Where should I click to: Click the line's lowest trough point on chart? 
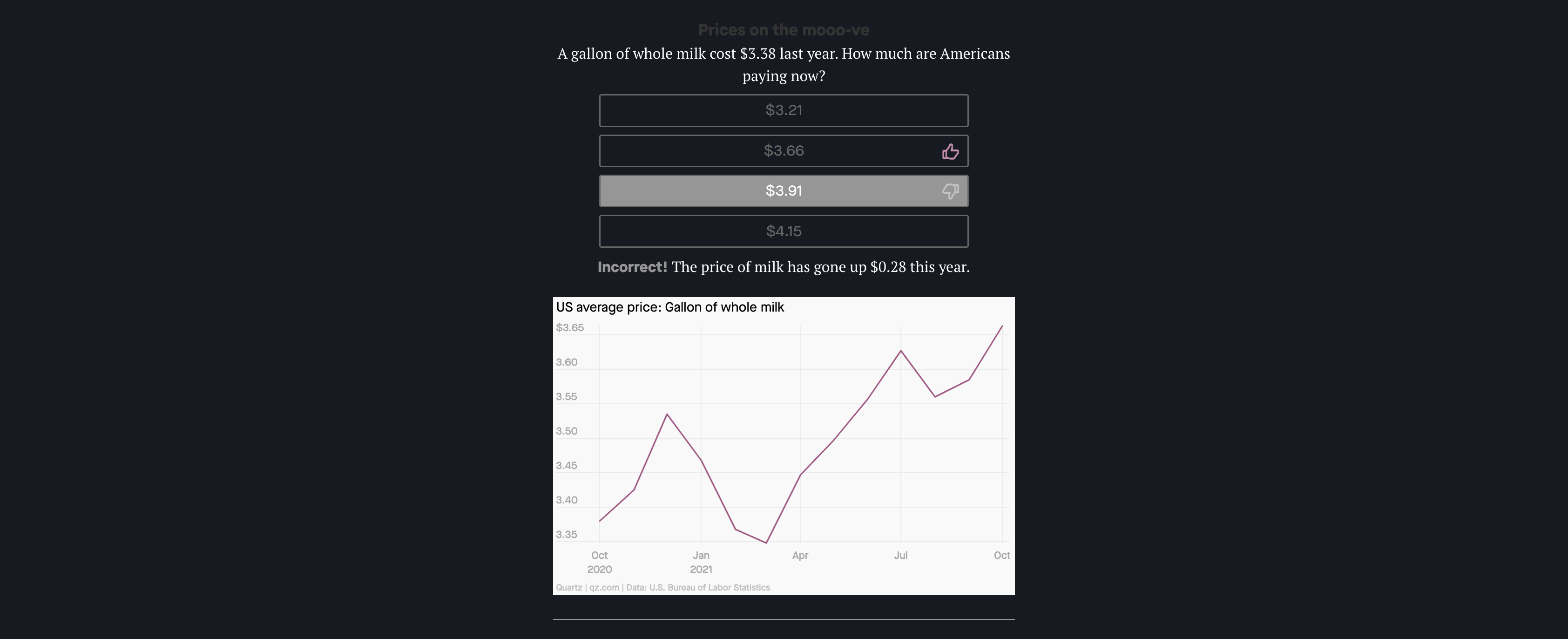[x=766, y=542]
